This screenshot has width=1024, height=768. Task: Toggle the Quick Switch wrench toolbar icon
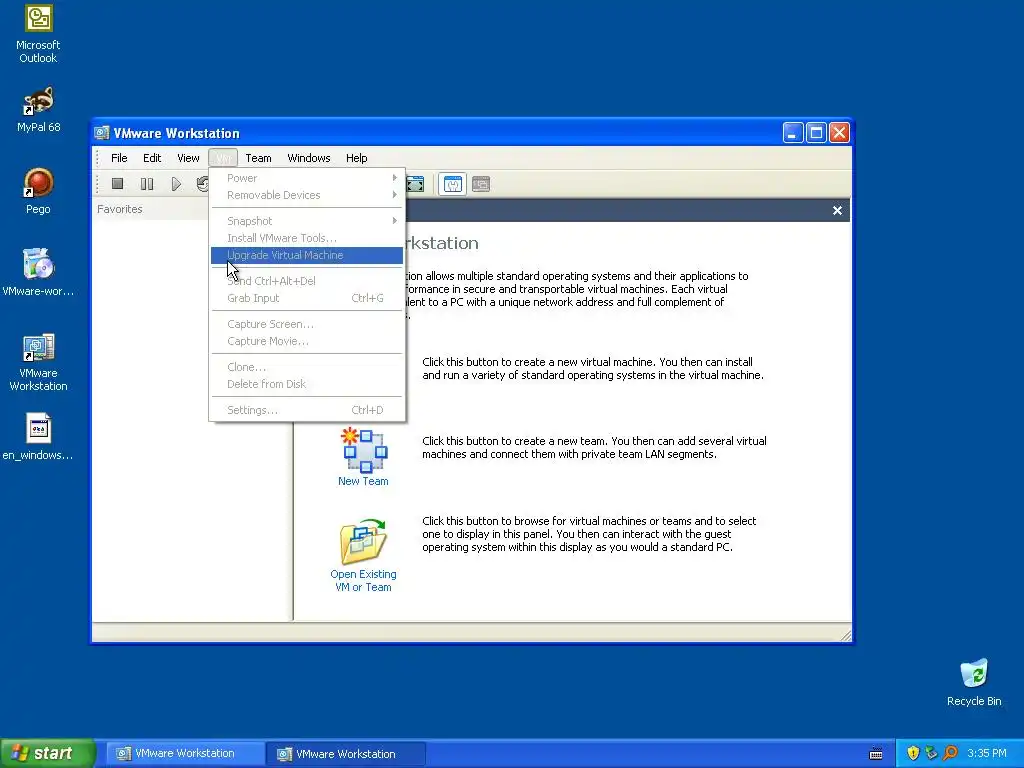point(453,184)
